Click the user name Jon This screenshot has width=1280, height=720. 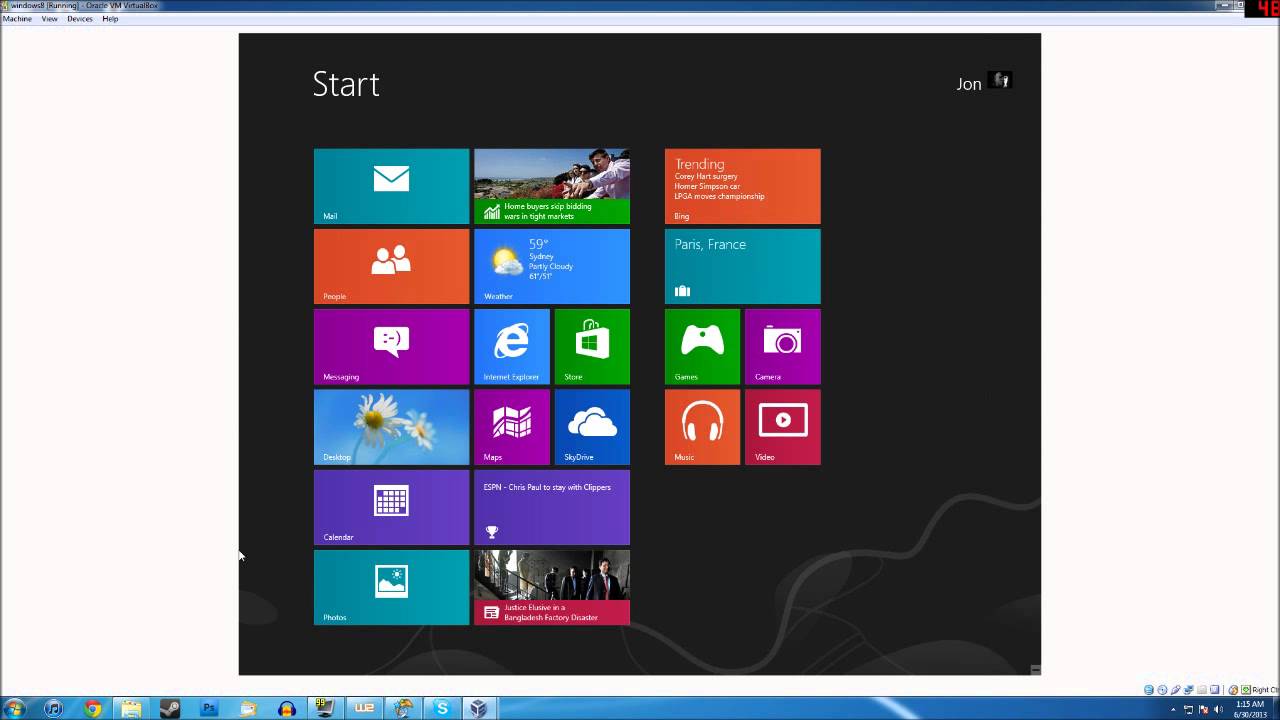(969, 84)
